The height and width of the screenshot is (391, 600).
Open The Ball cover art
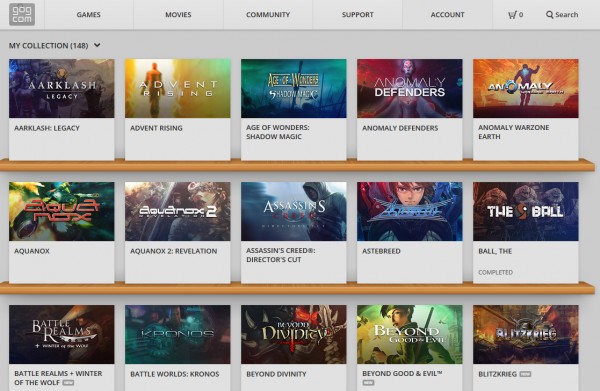pyautogui.click(x=526, y=211)
